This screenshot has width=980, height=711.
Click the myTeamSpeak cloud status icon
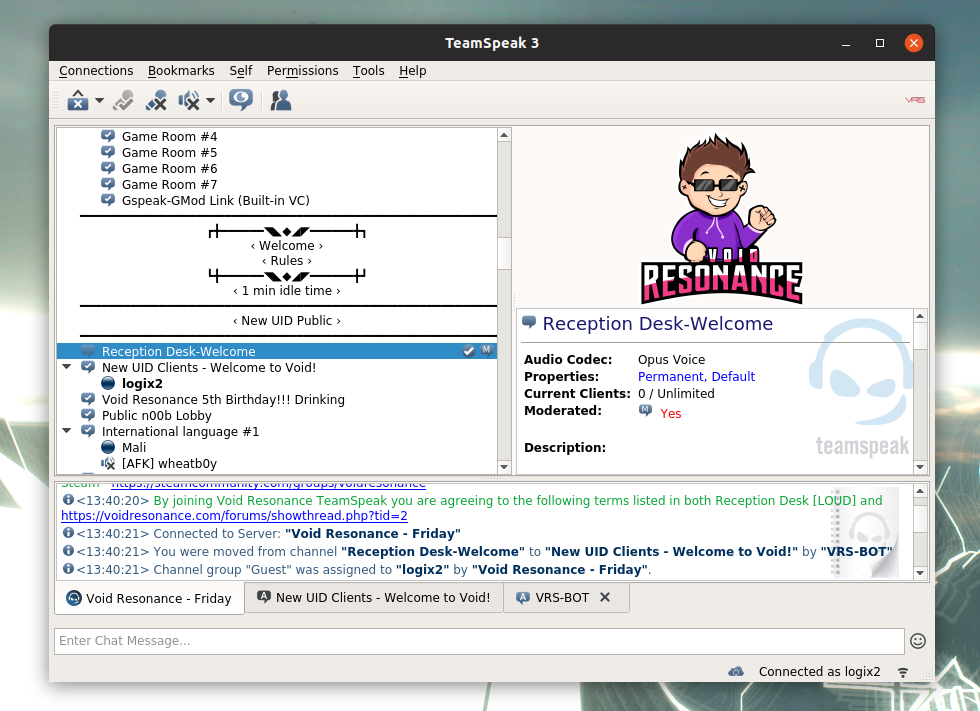coord(736,672)
